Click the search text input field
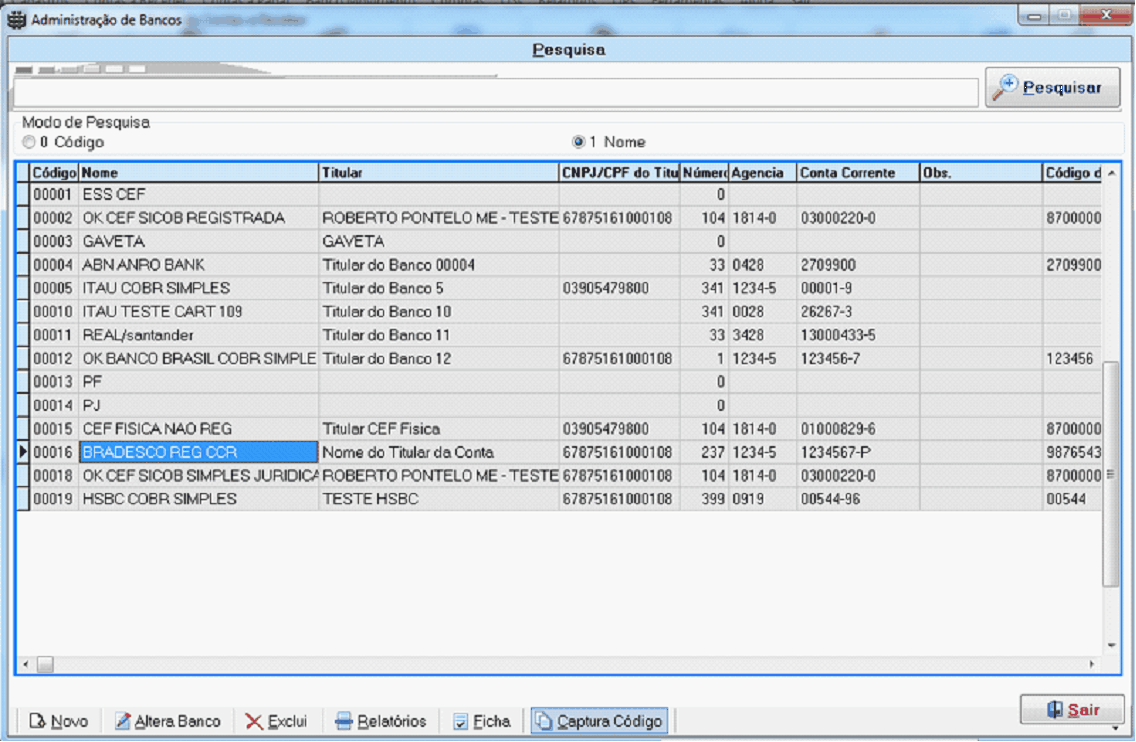 tap(495, 92)
